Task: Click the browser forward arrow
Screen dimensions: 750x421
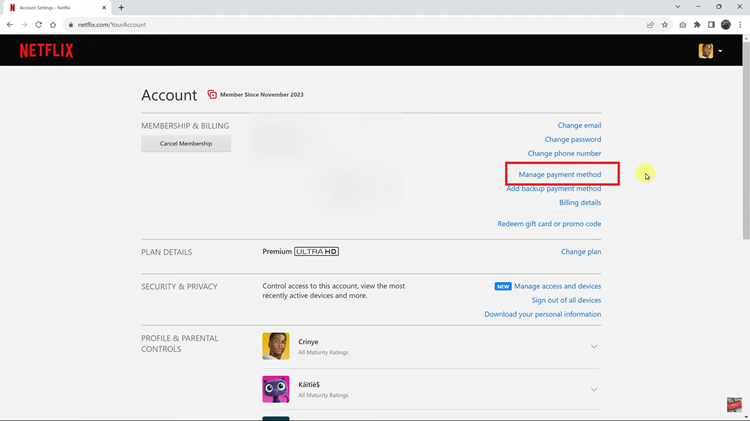Action: 24,24
